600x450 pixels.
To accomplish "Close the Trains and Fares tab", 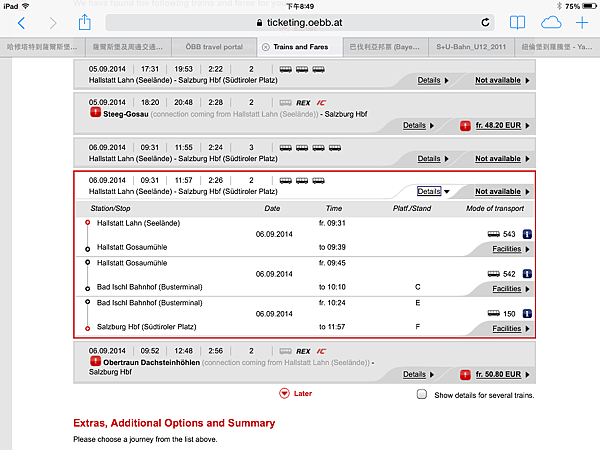I will [x=265, y=47].
